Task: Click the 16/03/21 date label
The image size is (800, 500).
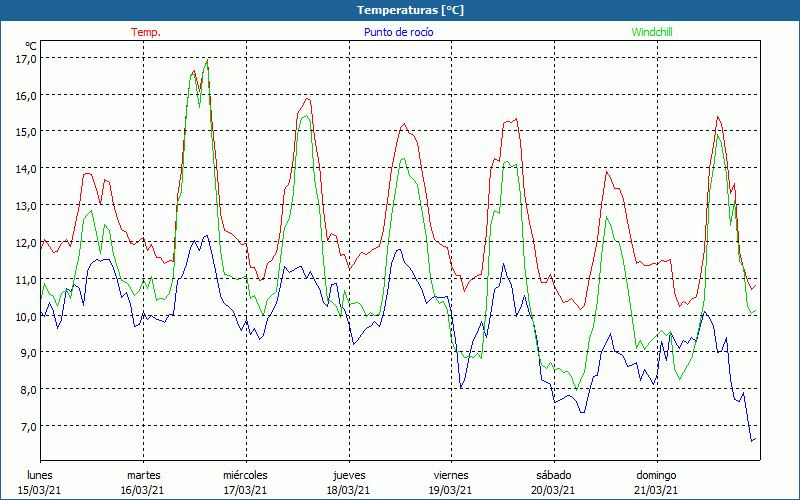Action: coord(142,490)
